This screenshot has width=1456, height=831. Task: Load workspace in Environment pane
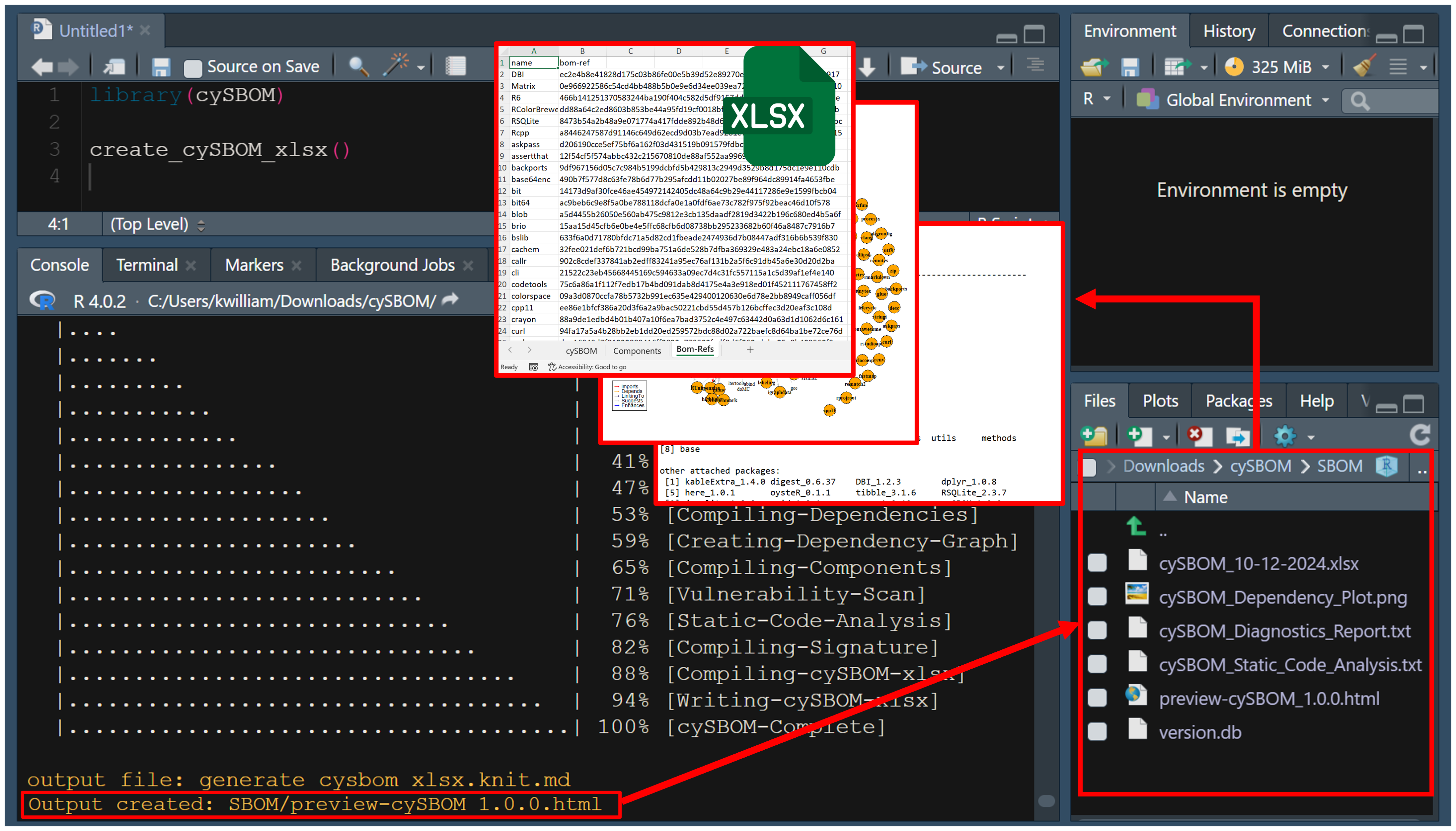point(1094,67)
